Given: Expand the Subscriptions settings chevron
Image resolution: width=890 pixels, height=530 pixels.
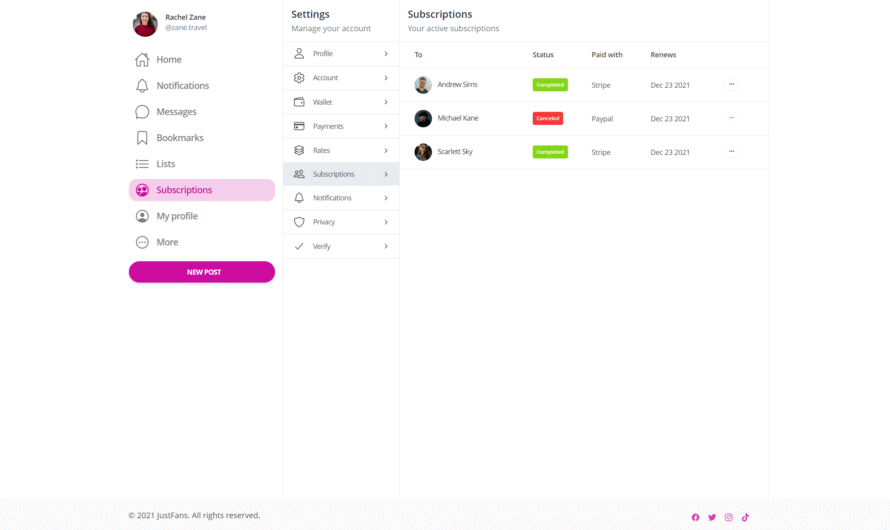Looking at the screenshot, I should point(386,174).
